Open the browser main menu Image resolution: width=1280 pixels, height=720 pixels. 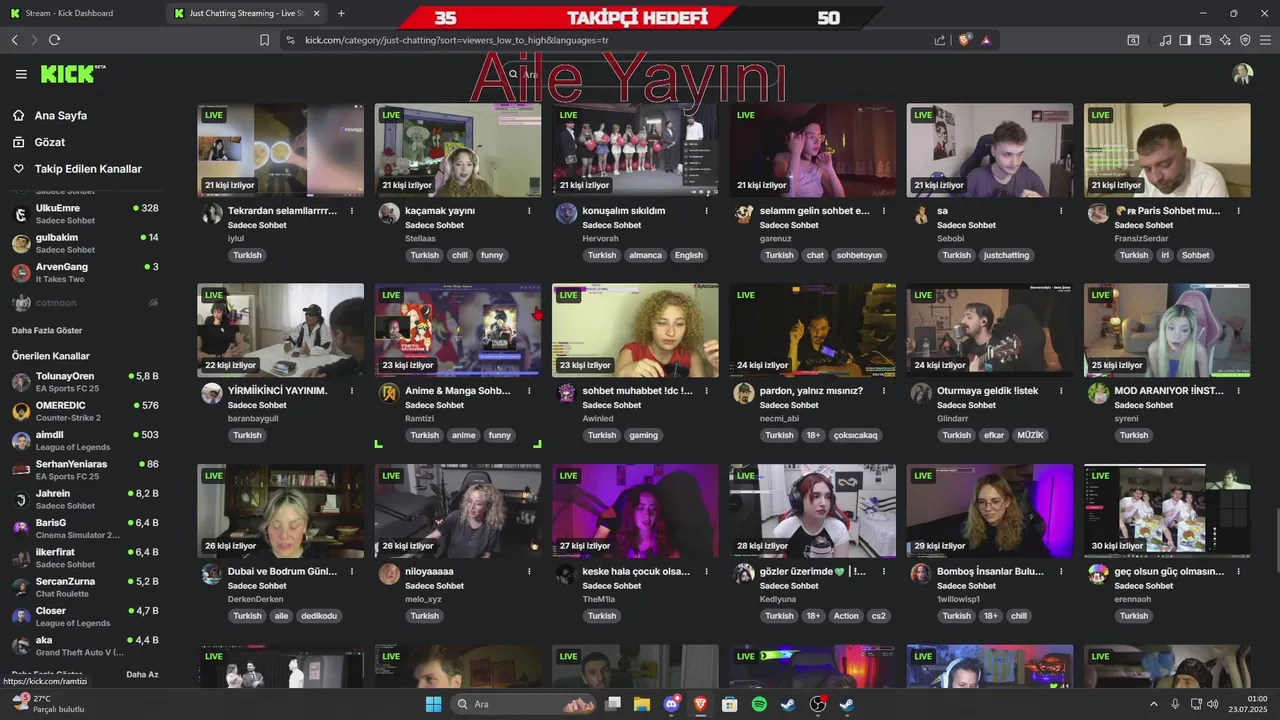[x=1265, y=40]
